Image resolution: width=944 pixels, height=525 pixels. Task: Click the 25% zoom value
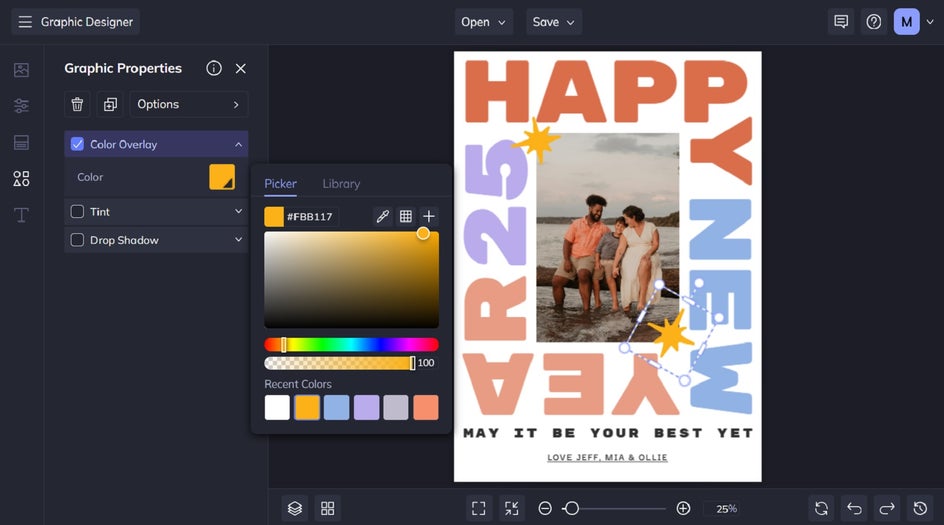tap(727, 509)
